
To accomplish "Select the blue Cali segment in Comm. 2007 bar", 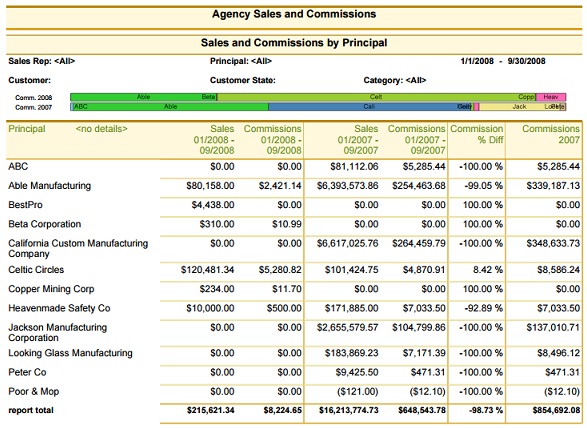I will pos(369,107).
